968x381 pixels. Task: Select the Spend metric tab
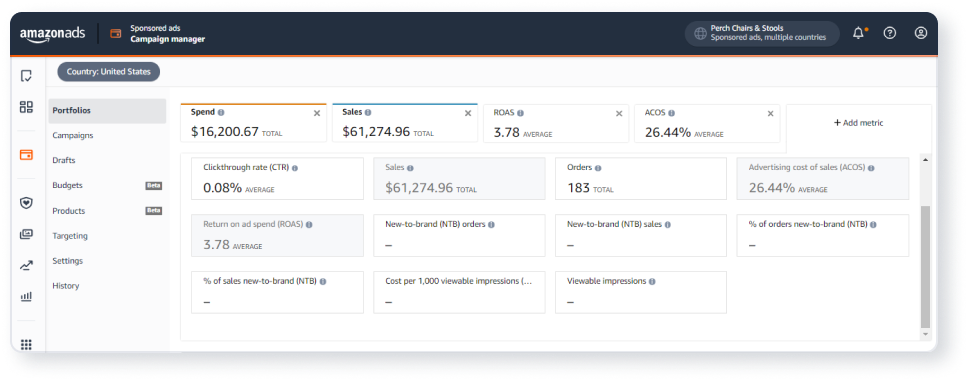(x=254, y=123)
